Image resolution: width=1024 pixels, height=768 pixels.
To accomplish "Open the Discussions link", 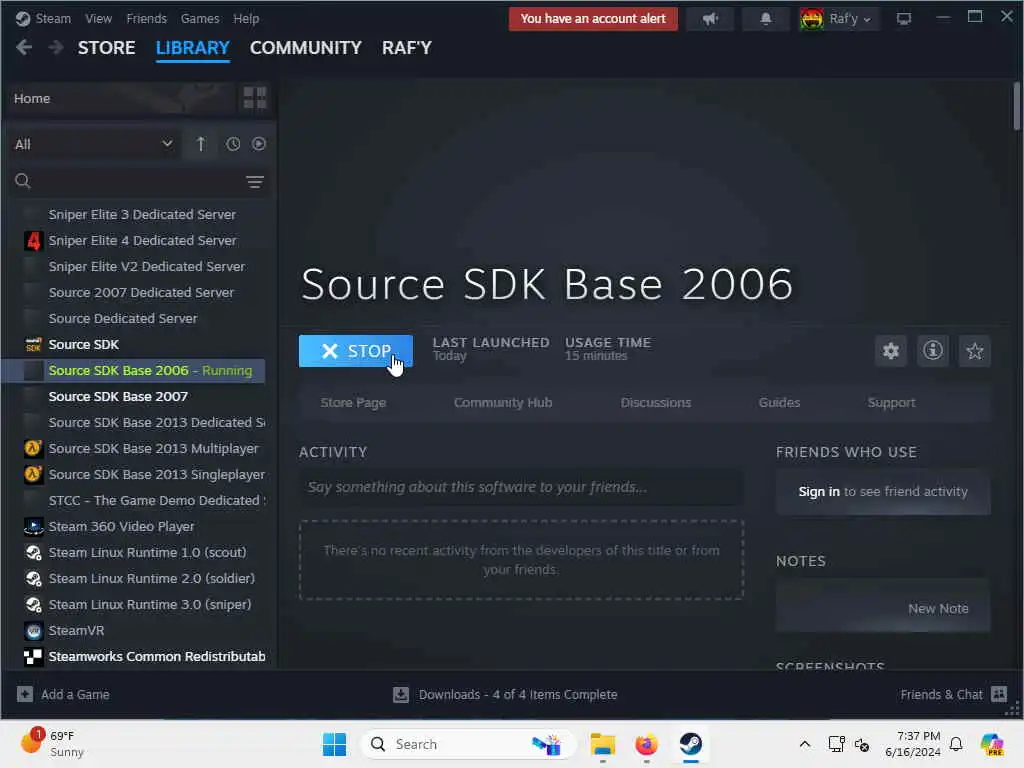I will coord(656,402).
